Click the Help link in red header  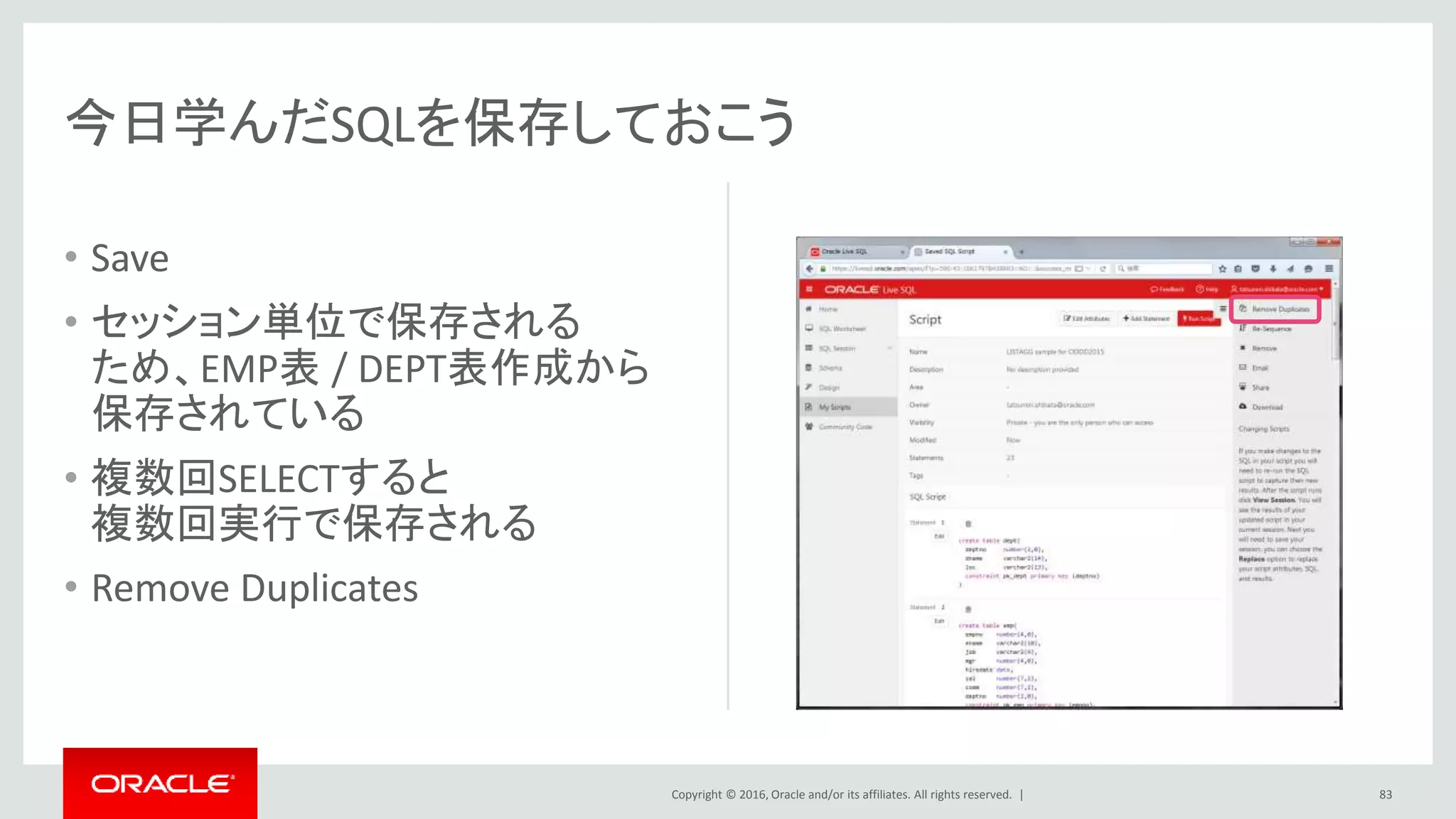point(1207,289)
